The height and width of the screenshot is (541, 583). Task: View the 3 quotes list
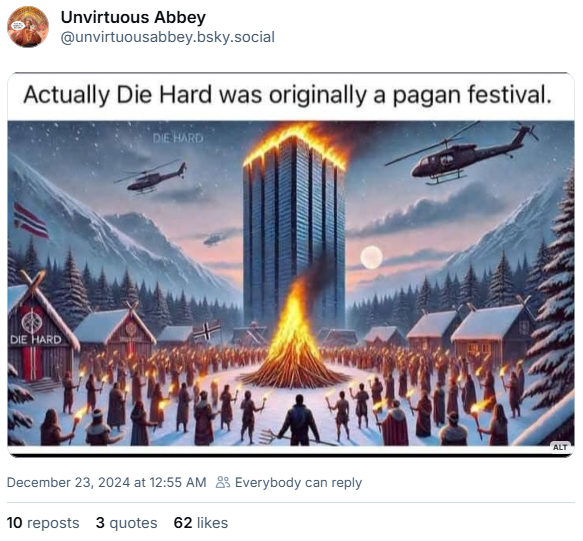point(126,523)
